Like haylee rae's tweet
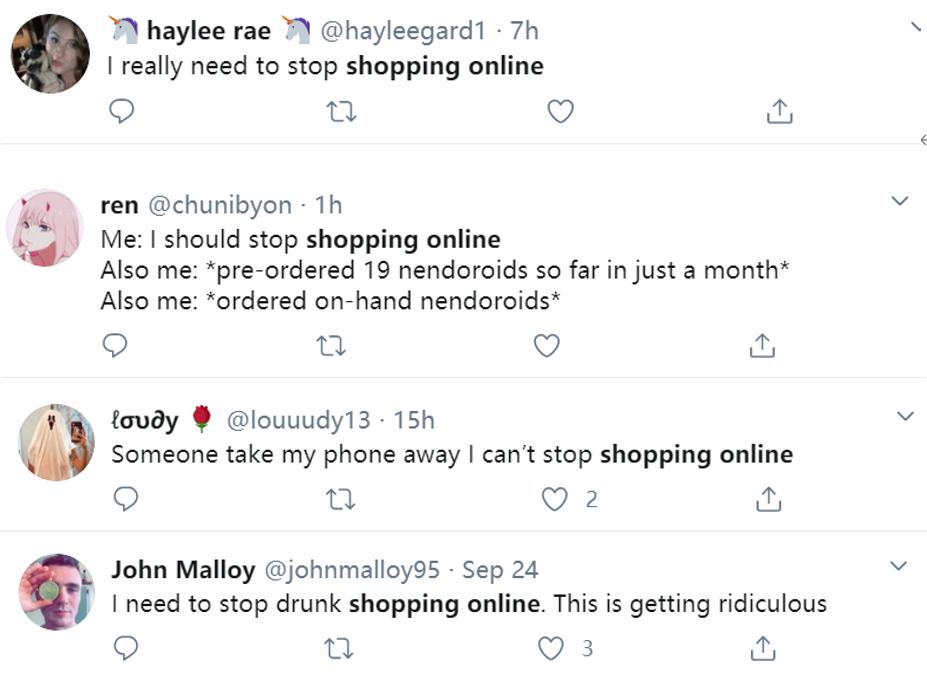 pos(560,112)
